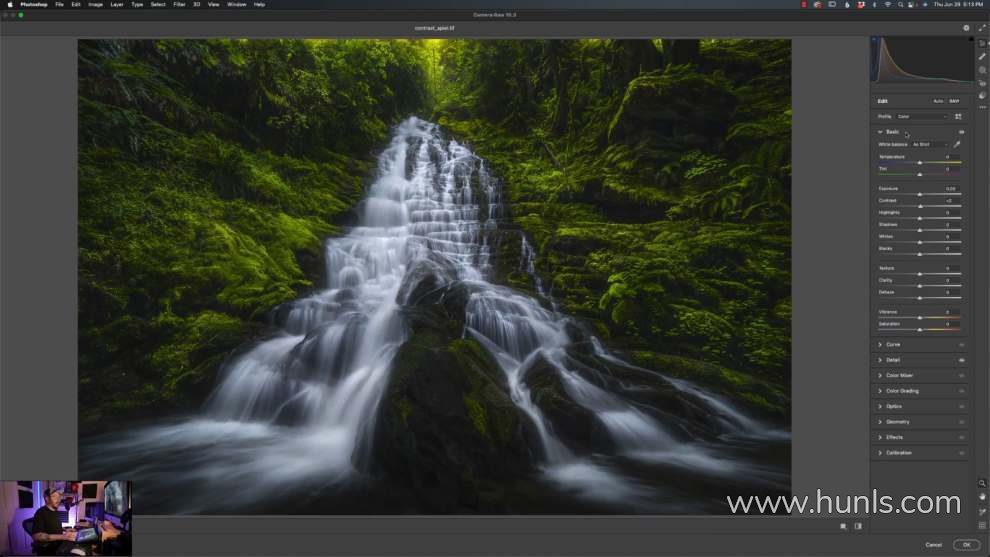Expand the Geometry panel
Viewport: 990px width, 557px height.
tap(880, 422)
